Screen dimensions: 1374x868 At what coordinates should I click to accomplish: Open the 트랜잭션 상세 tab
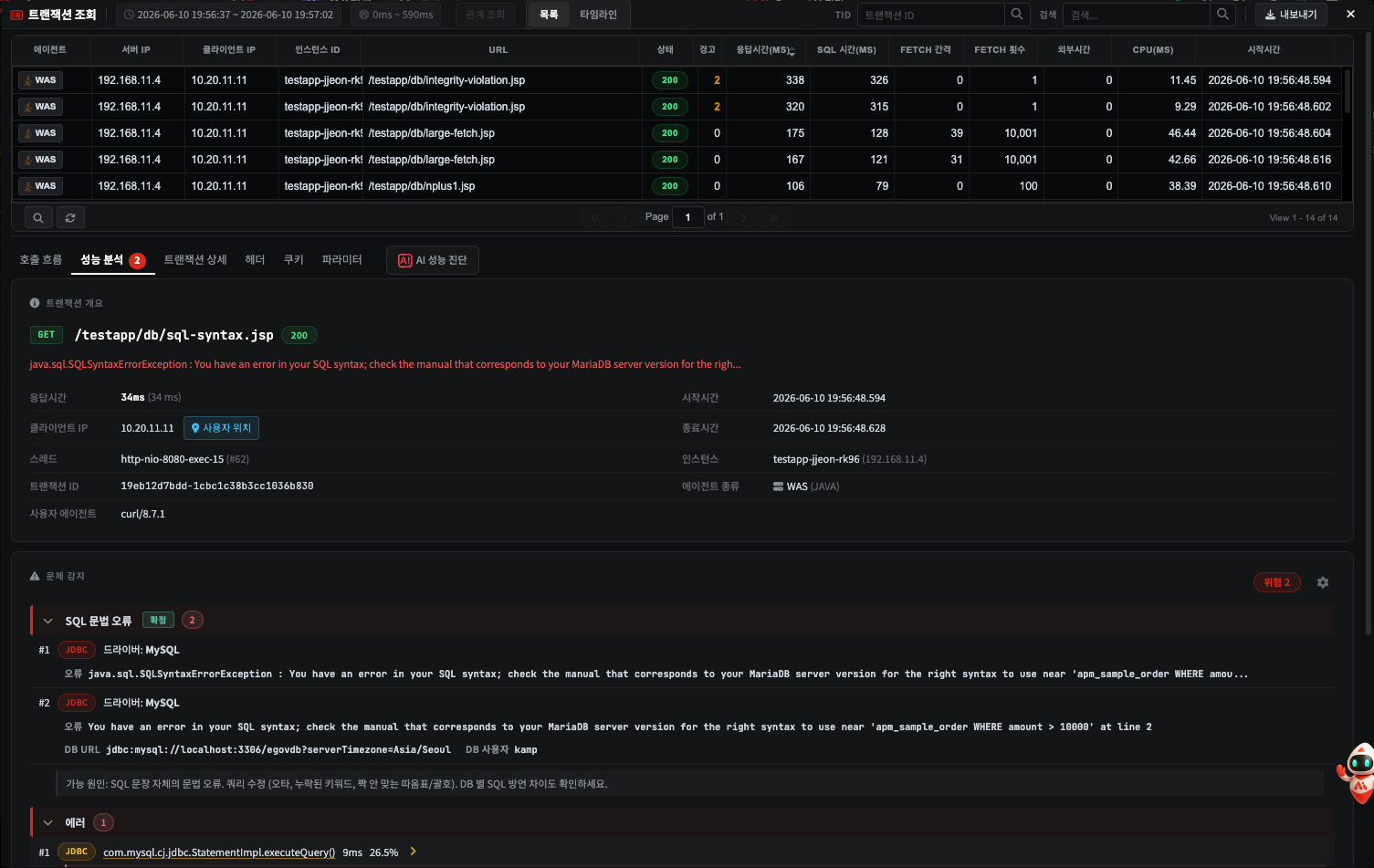(195, 260)
